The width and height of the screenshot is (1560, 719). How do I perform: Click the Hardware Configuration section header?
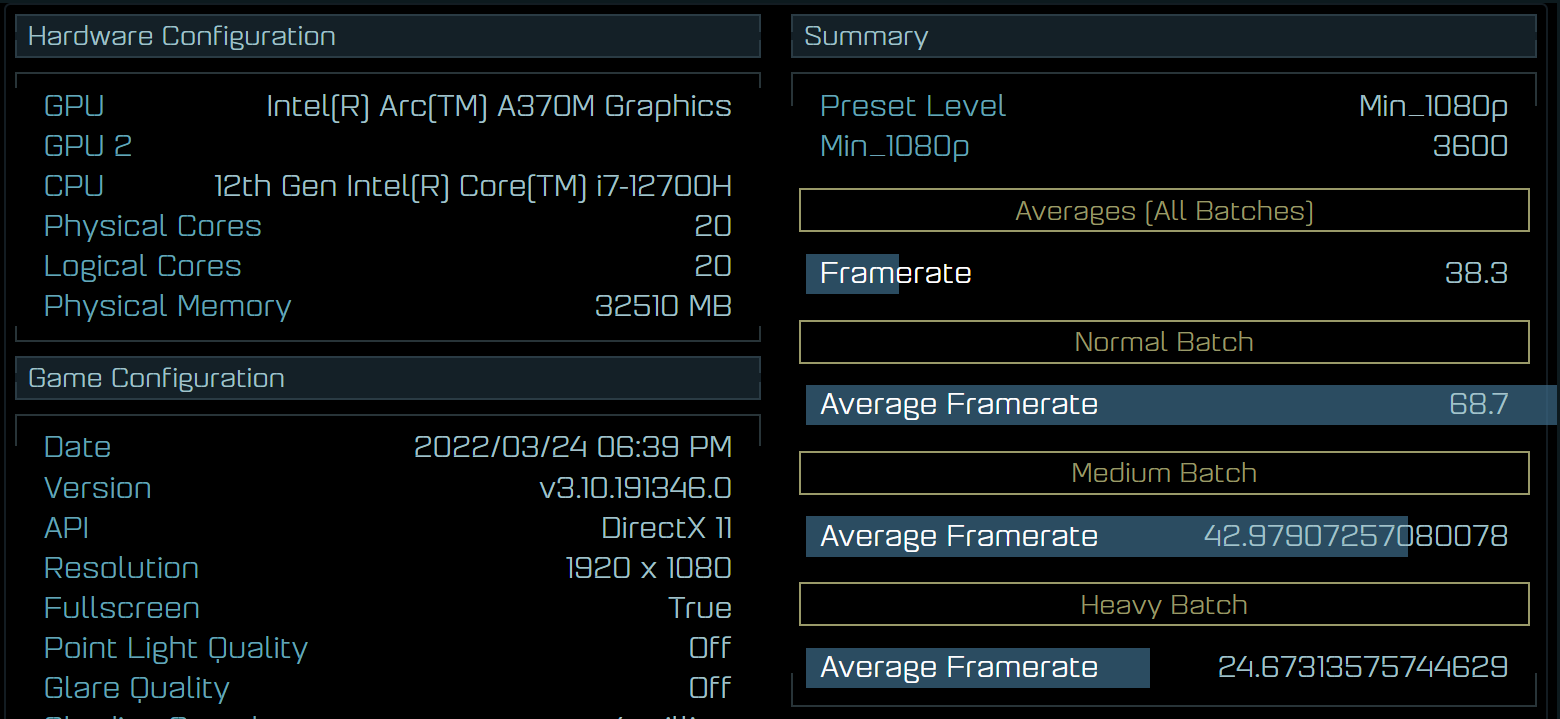[181, 35]
